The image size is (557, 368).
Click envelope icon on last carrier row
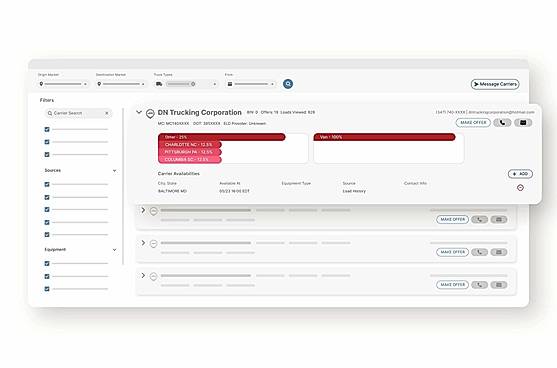(499, 285)
